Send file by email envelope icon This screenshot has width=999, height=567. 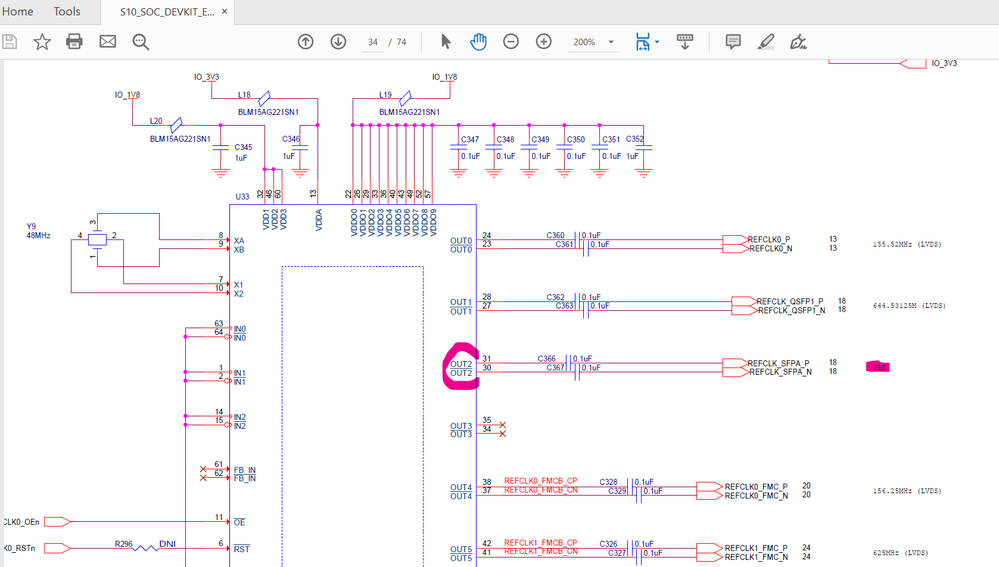coord(107,42)
